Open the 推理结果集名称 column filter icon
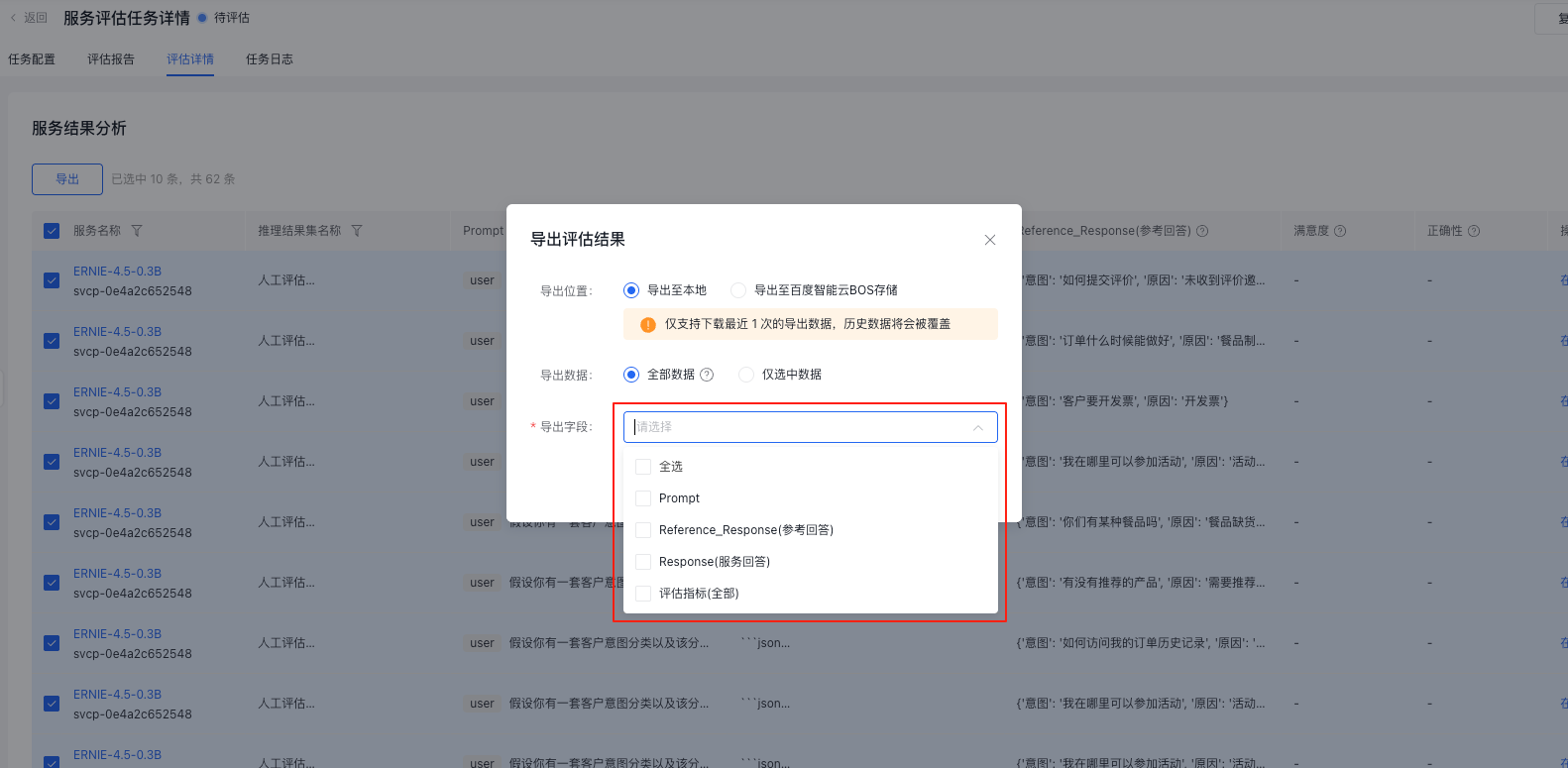Image resolution: width=1568 pixels, height=768 pixels. (357, 231)
